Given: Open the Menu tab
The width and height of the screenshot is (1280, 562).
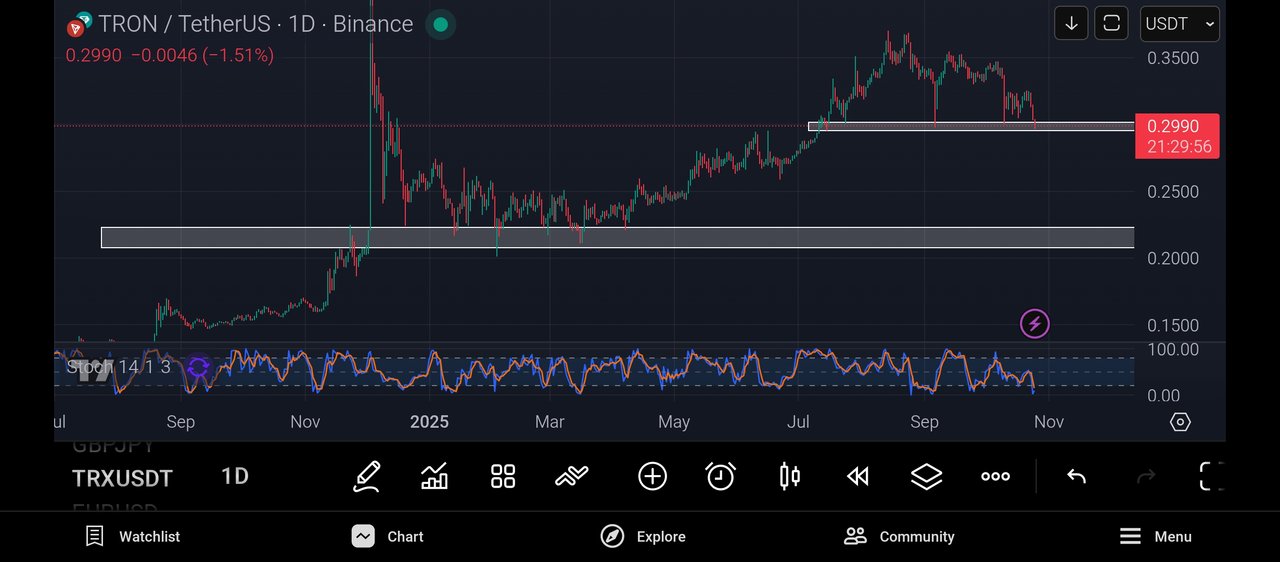Looking at the screenshot, I should click(x=1155, y=537).
